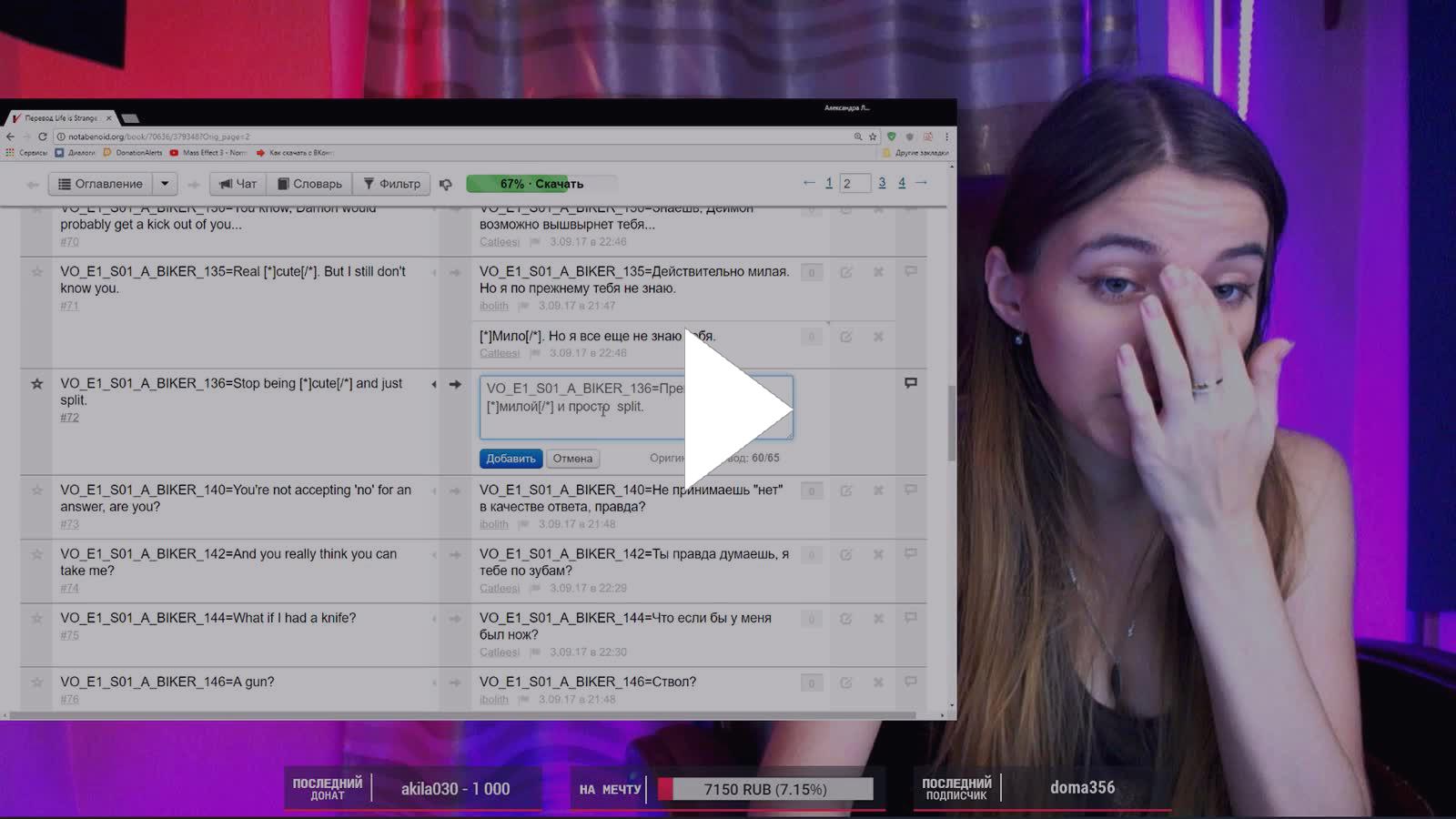1456x819 pixels.
Task: Play the video with the large play button
Action: tap(737, 409)
